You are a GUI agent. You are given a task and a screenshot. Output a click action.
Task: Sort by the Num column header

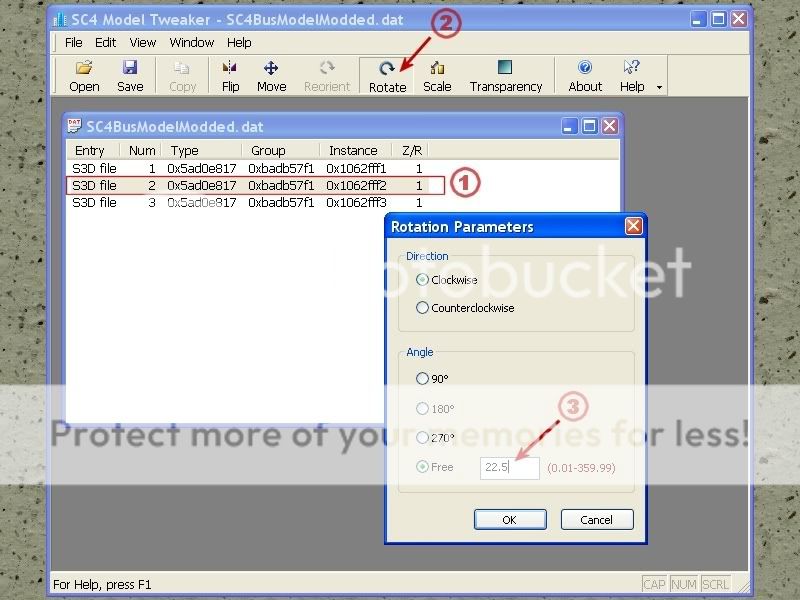(141, 150)
